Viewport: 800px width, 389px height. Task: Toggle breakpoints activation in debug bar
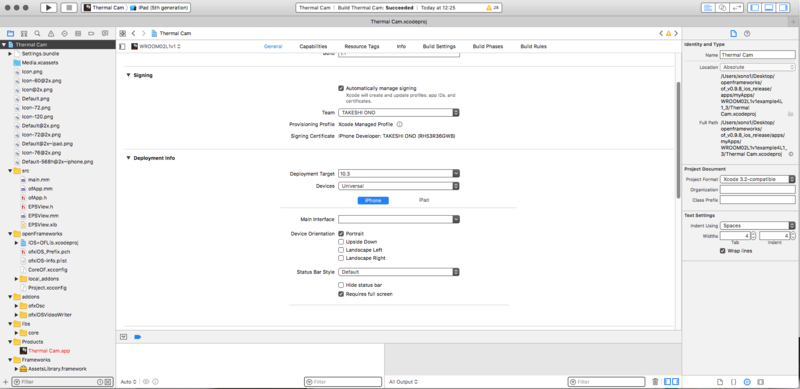pyautogui.click(x=137, y=337)
